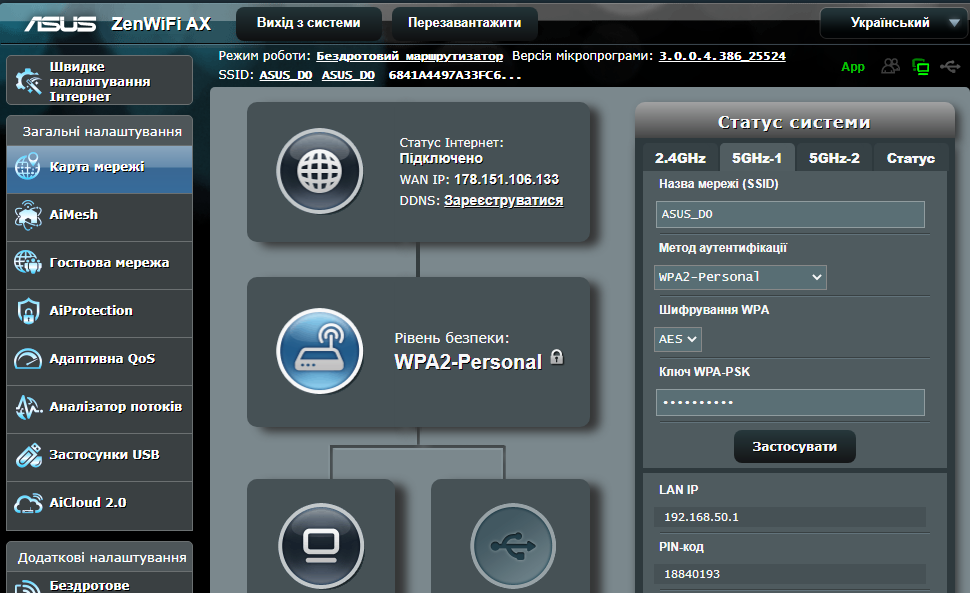Click the Підключено internet status text
970x593 pixels.
441,158
